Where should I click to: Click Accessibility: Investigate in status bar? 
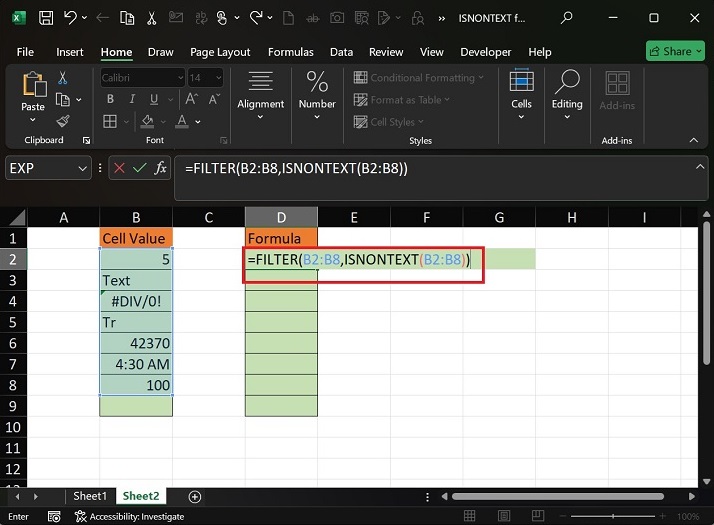point(134,517)
